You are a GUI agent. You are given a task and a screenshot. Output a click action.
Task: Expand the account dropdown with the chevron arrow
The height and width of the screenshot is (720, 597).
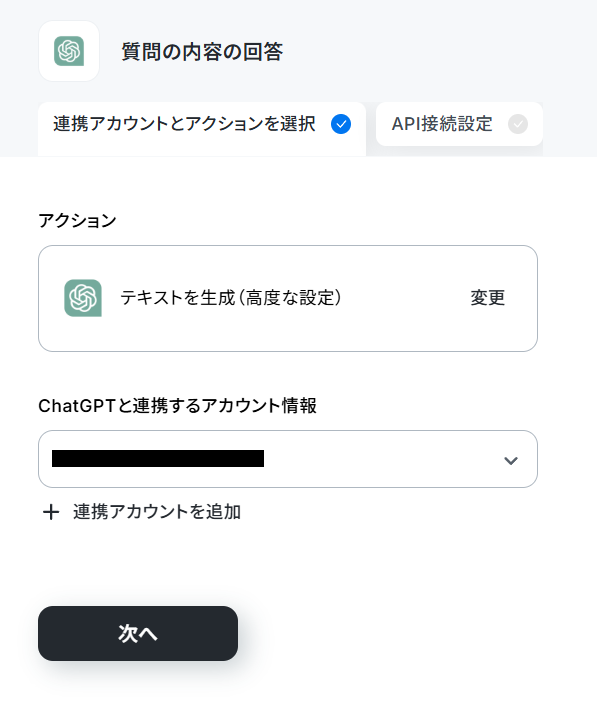[511, 460]
